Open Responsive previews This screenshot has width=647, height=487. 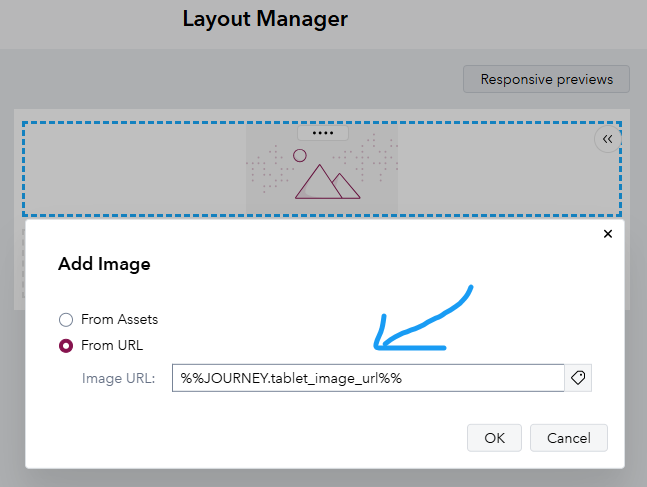pos(546,80)
